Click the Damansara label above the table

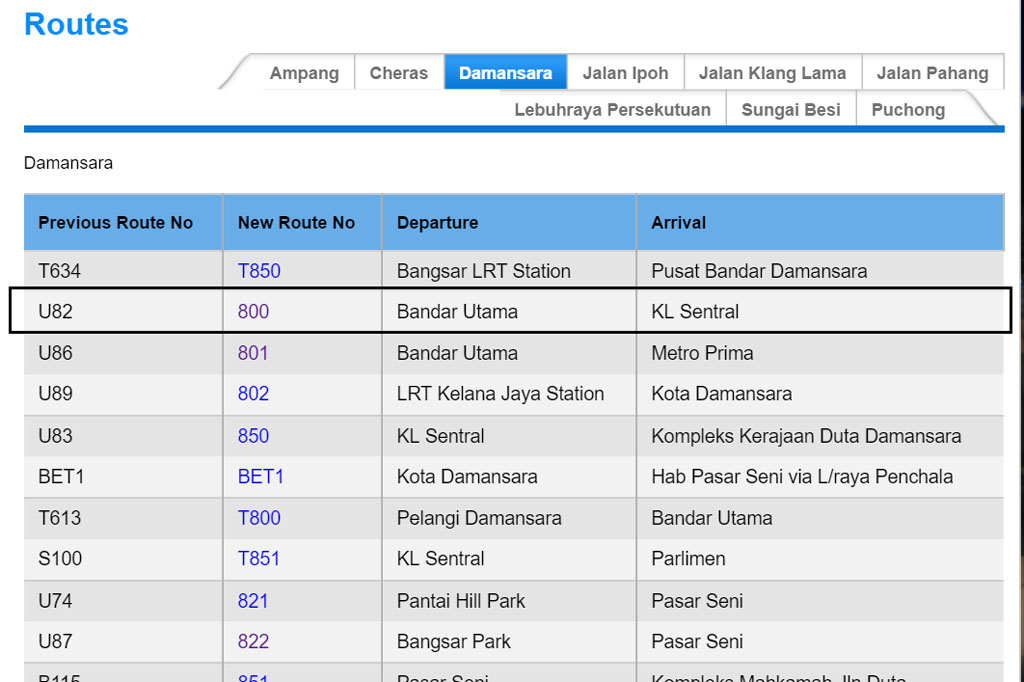point(69,163)
